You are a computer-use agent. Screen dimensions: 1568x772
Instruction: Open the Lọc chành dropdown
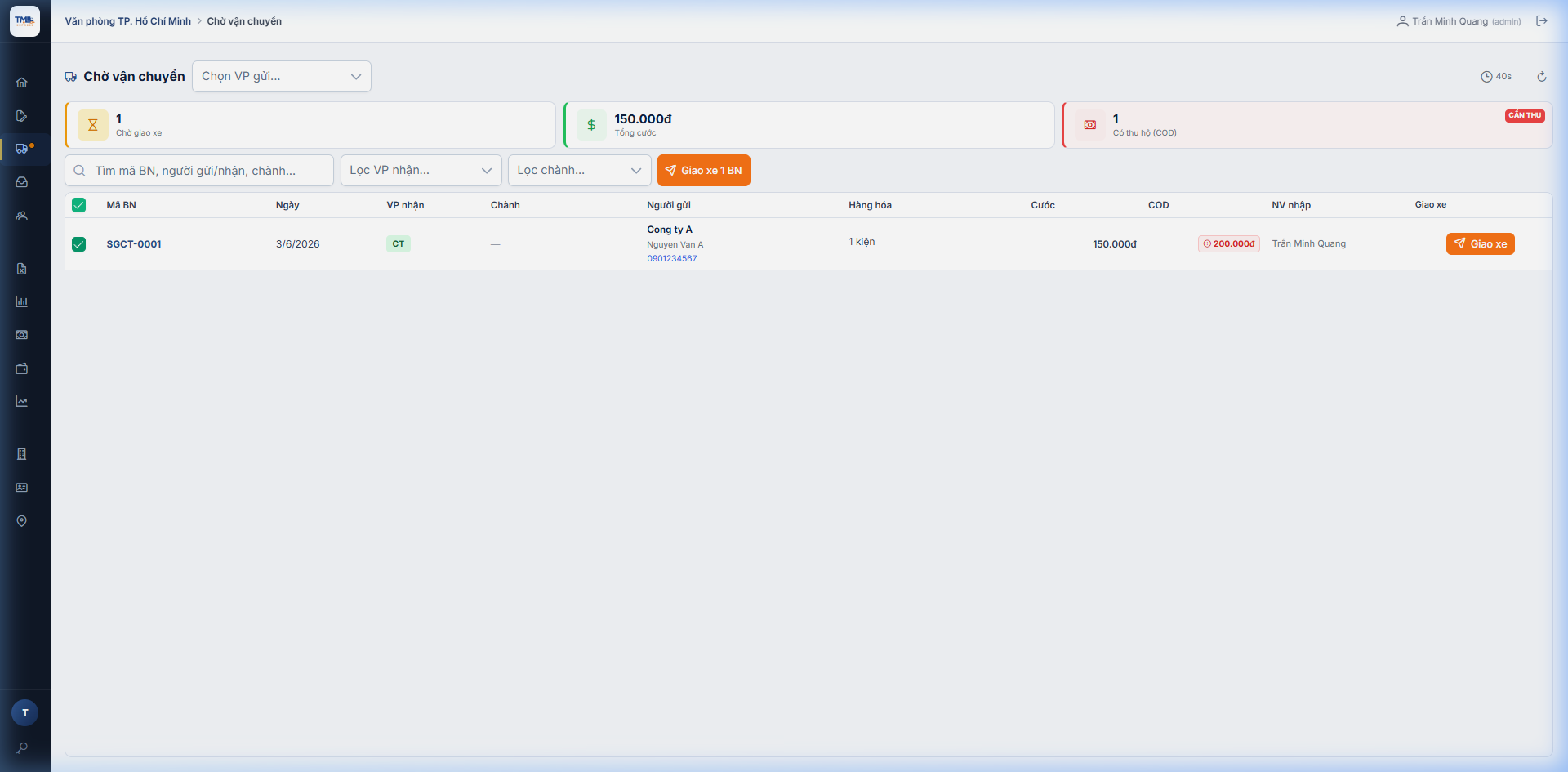coord(580,171)
